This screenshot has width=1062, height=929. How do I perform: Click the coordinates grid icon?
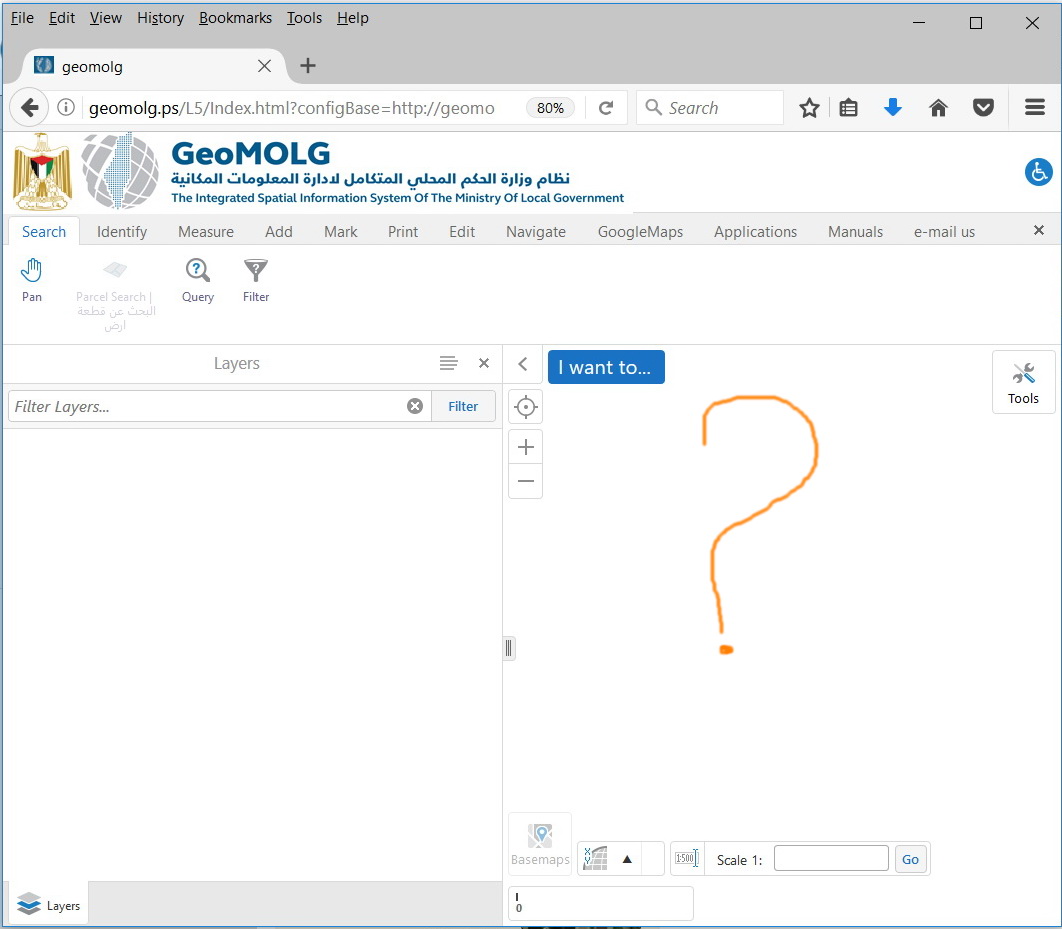tap(596, 859)
